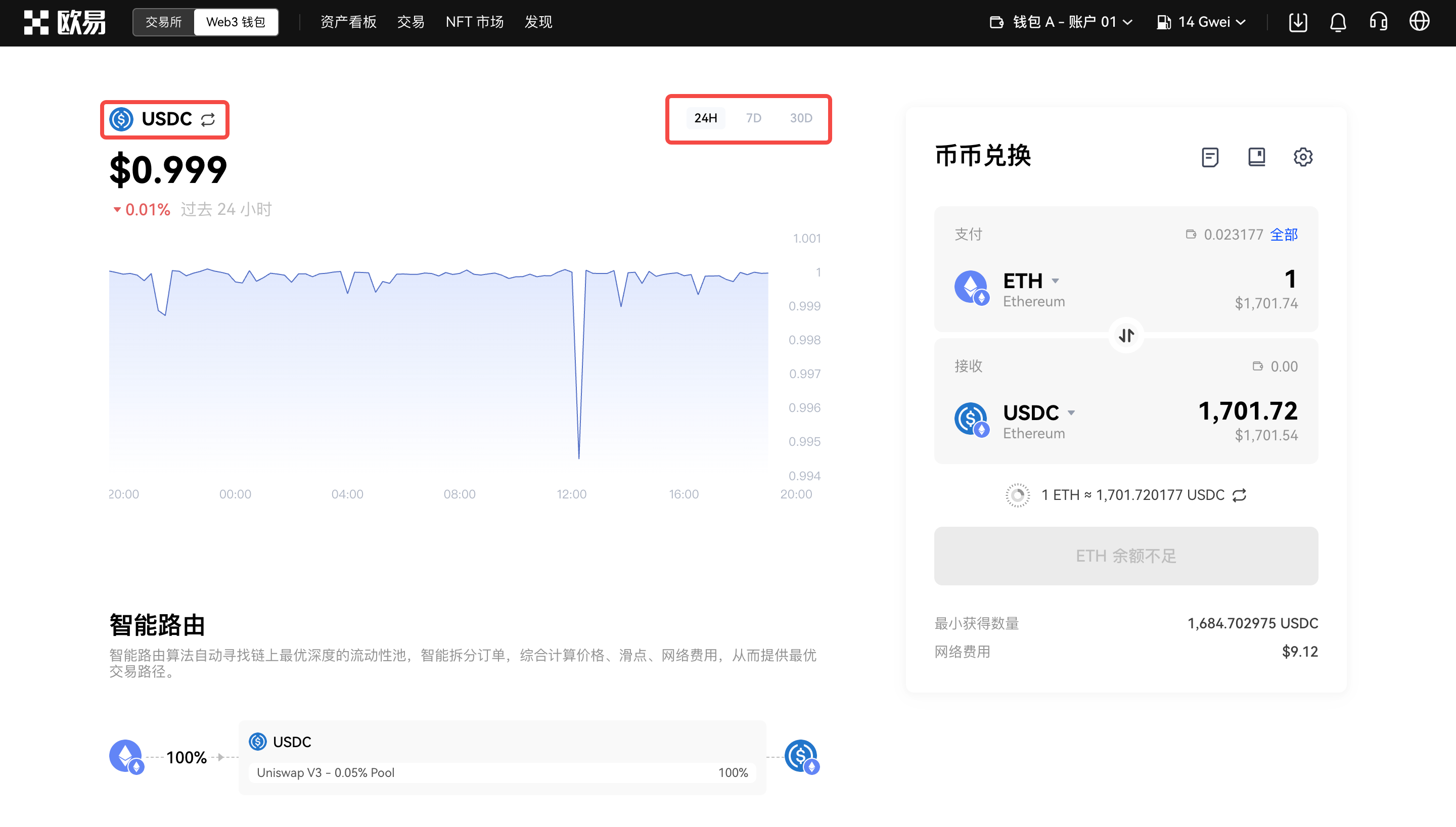1456x827 pixels.
Task: Click the 100% route share label
Action: tap(186, 758)
